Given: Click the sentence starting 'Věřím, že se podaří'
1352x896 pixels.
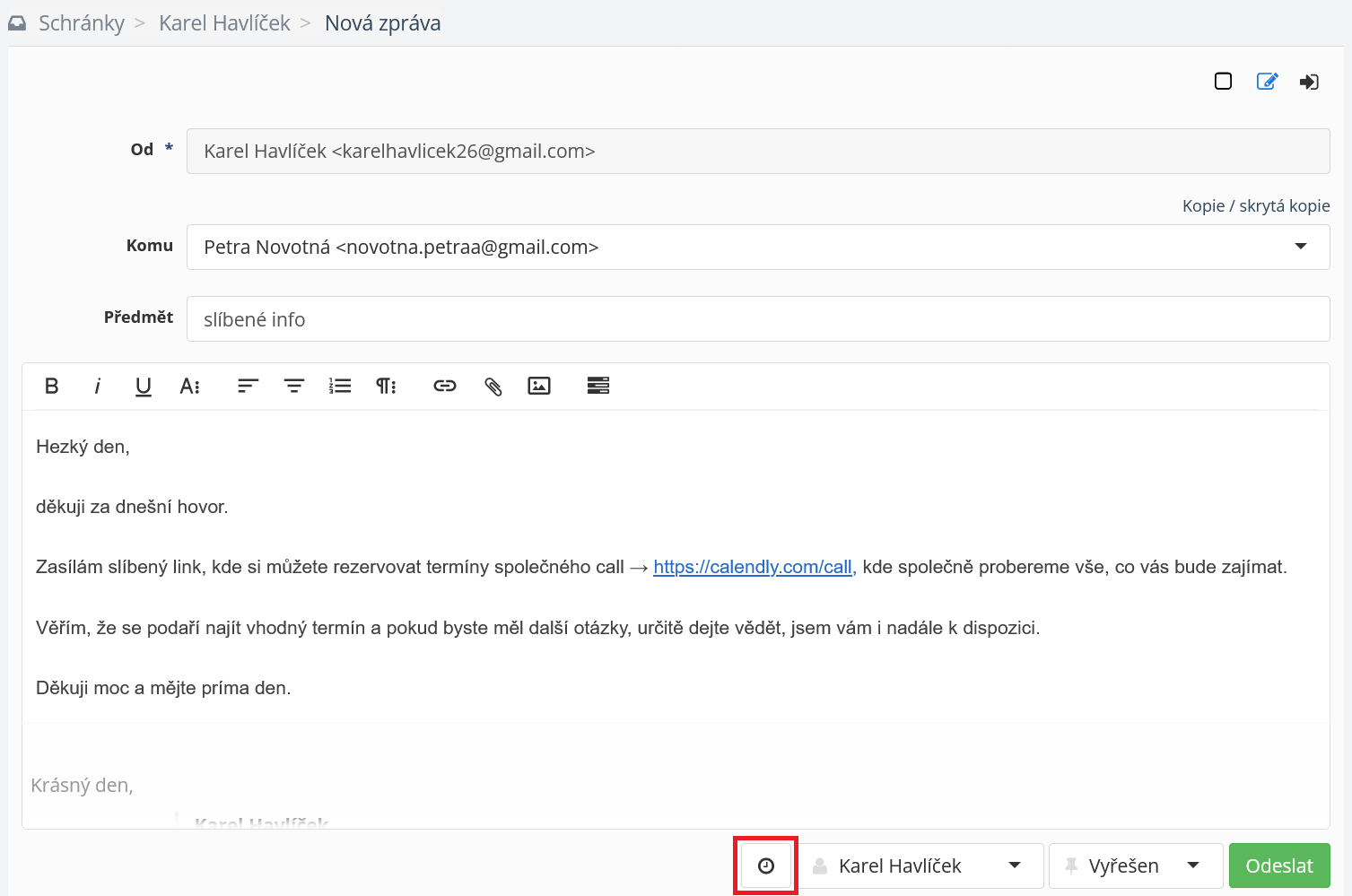Looking at the screenshot, I should point(538,628).
